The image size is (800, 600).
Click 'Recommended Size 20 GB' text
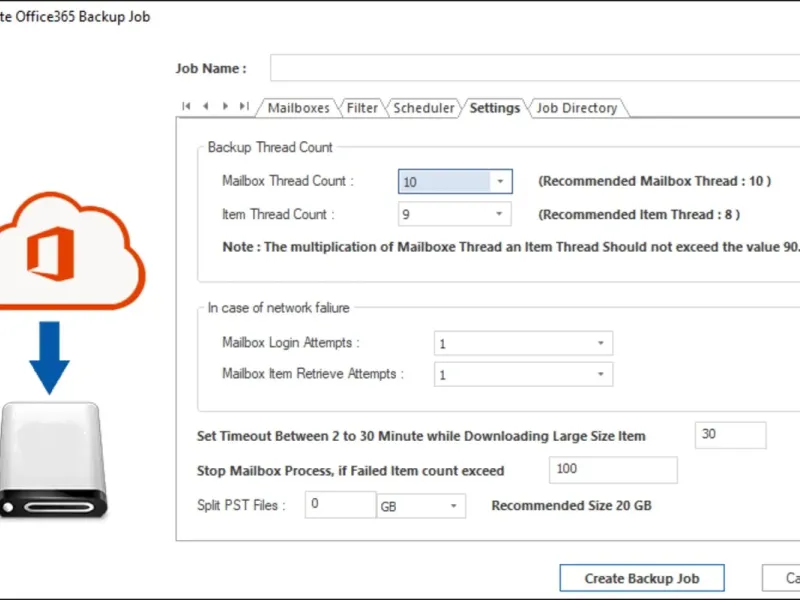(571, 506)
